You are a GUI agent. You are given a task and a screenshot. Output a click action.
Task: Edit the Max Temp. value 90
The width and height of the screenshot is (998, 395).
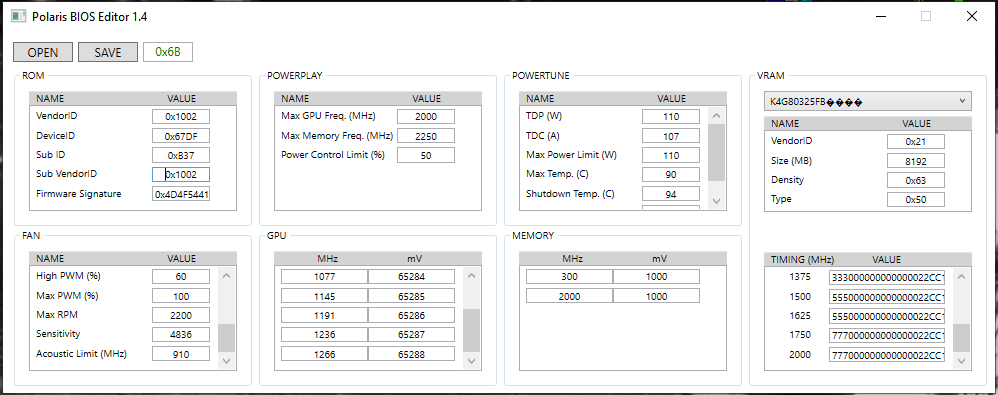[671, 174]
